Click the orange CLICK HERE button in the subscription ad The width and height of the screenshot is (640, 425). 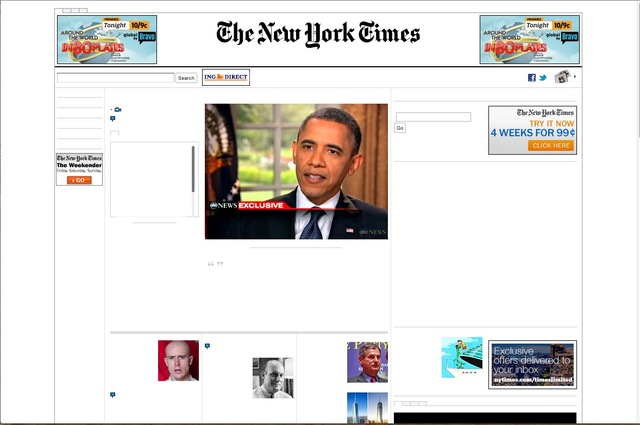pyautogui.click(x=551, y=145)
